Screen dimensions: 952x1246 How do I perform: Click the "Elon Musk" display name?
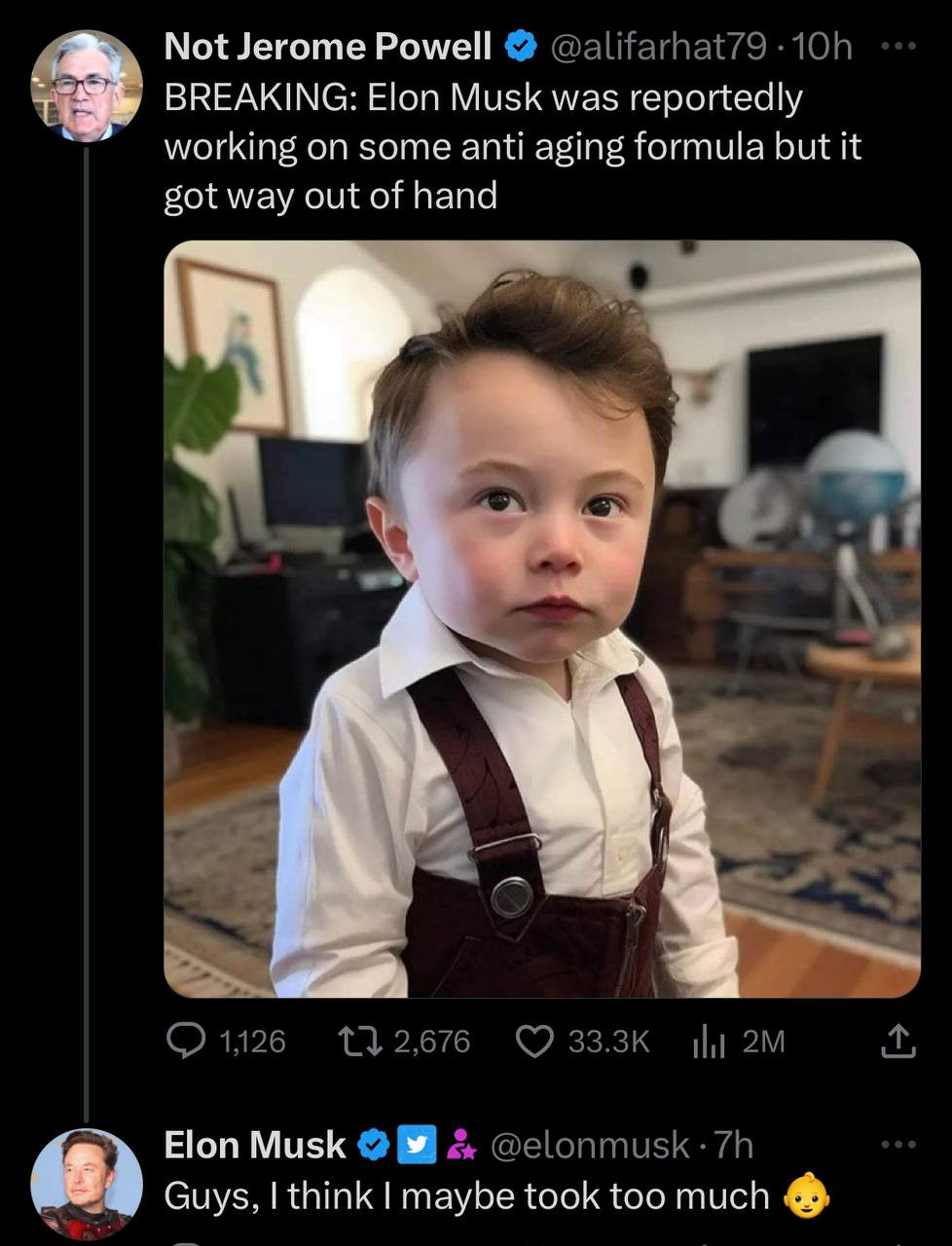(255, 1145)
